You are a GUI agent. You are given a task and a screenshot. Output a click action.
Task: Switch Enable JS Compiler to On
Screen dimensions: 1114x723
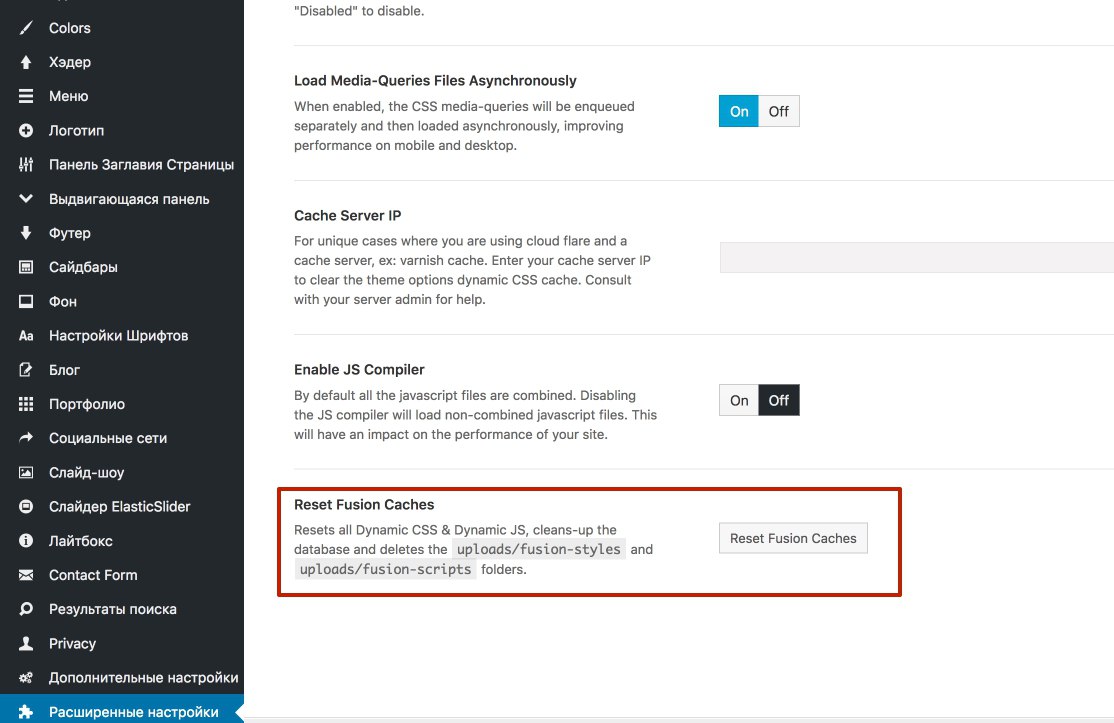tap(739, 400)
